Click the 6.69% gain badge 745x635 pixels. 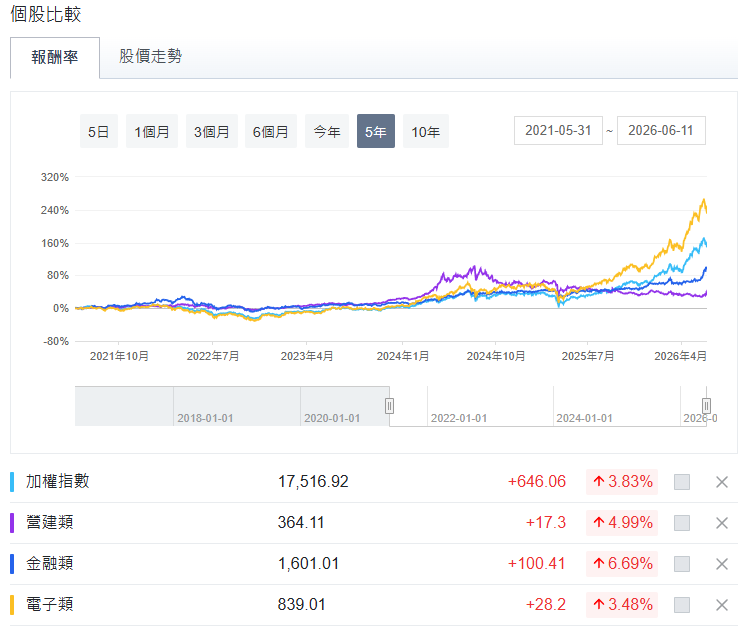[622, 563]
